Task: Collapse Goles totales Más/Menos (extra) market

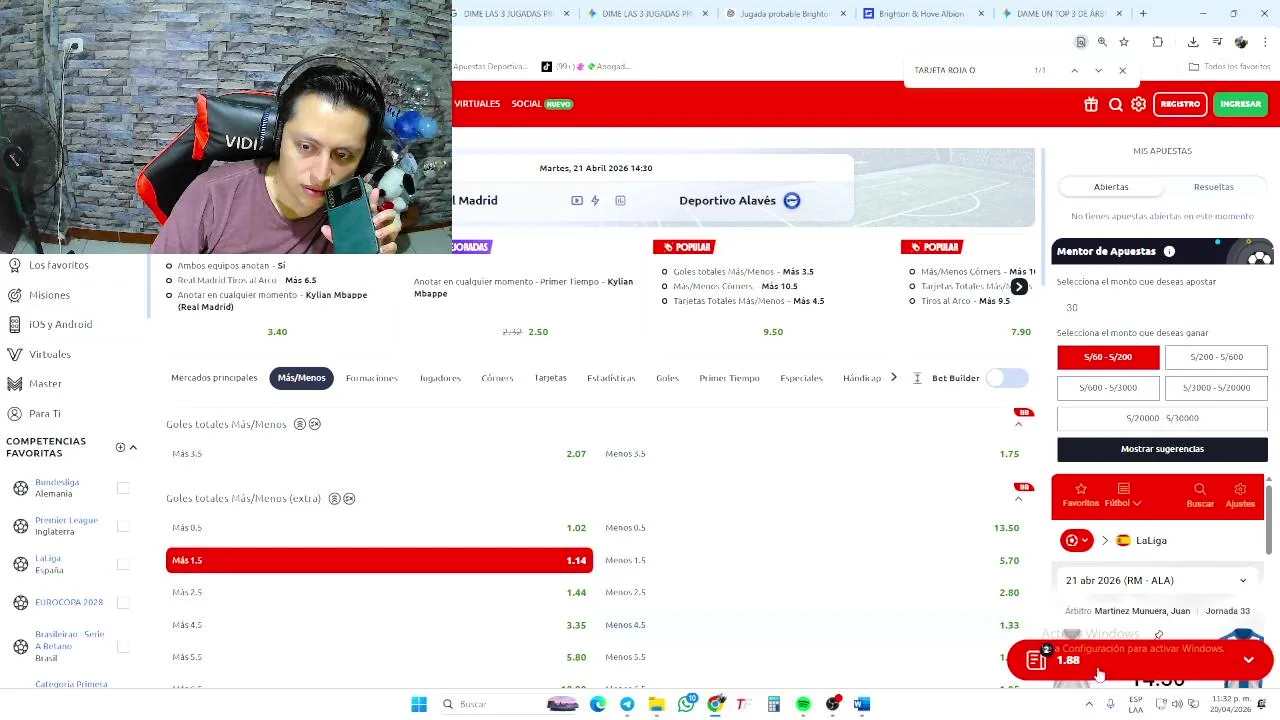Action: coord(1019,499)
